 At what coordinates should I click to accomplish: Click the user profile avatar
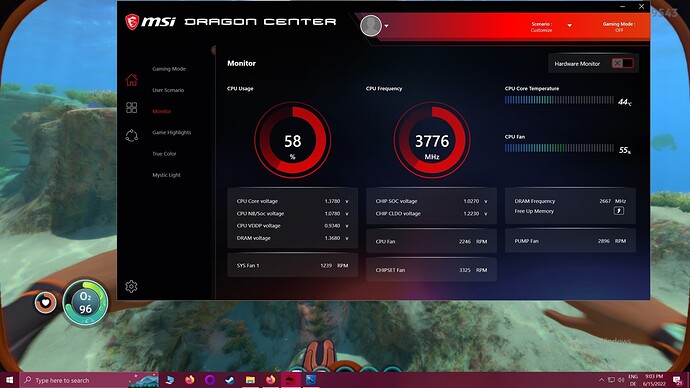point(371,26)
